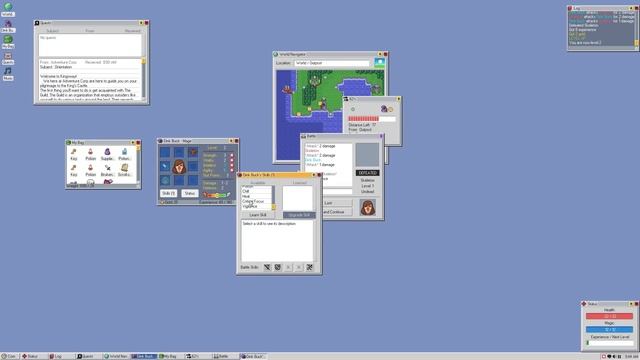Add a point to Strength stat
This screenshot has width=640, height=360.
click(231, 156)
